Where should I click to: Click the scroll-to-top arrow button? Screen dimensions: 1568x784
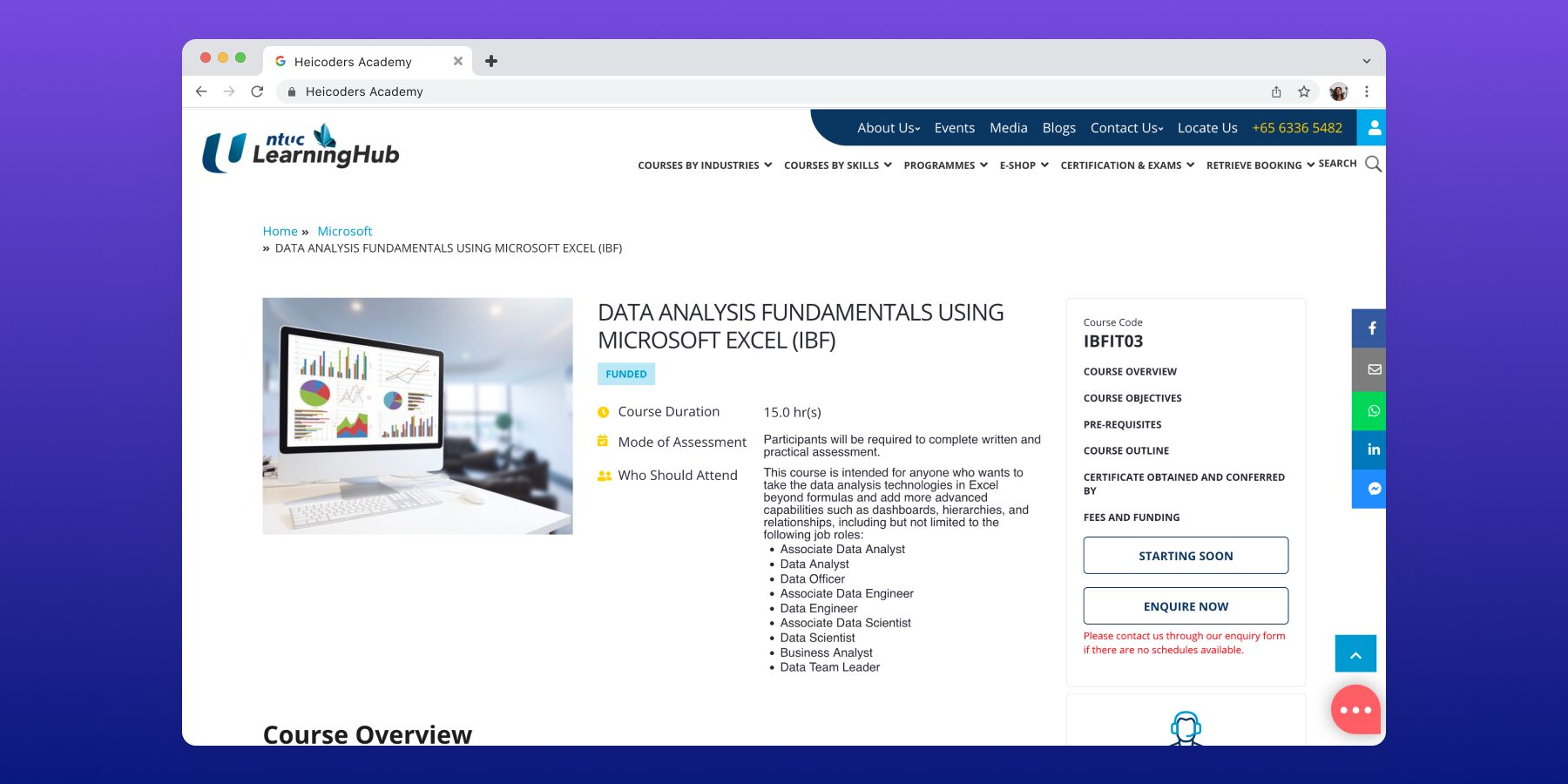1355,653
